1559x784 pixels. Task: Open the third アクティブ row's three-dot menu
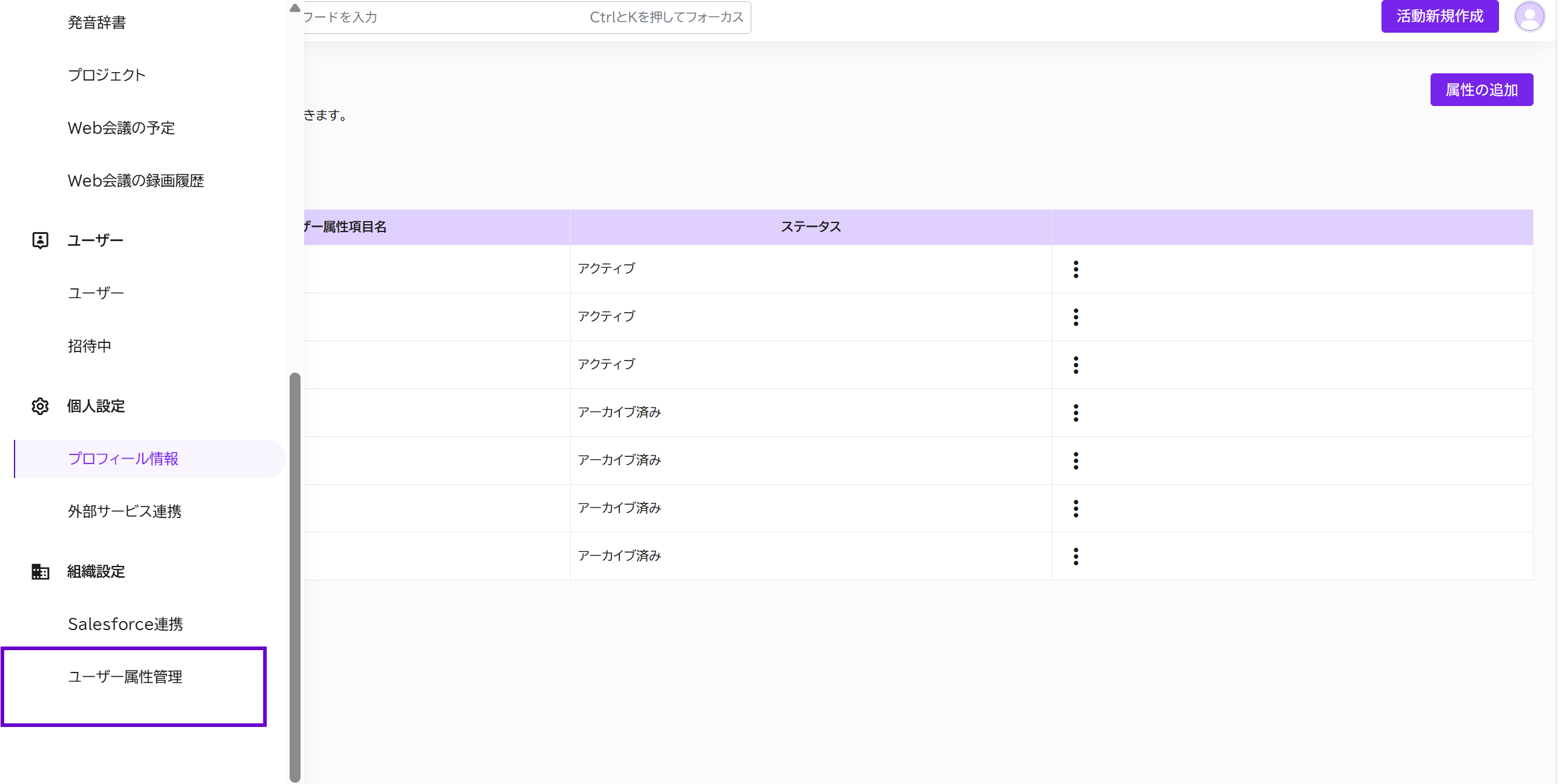tap(1075, 365)
